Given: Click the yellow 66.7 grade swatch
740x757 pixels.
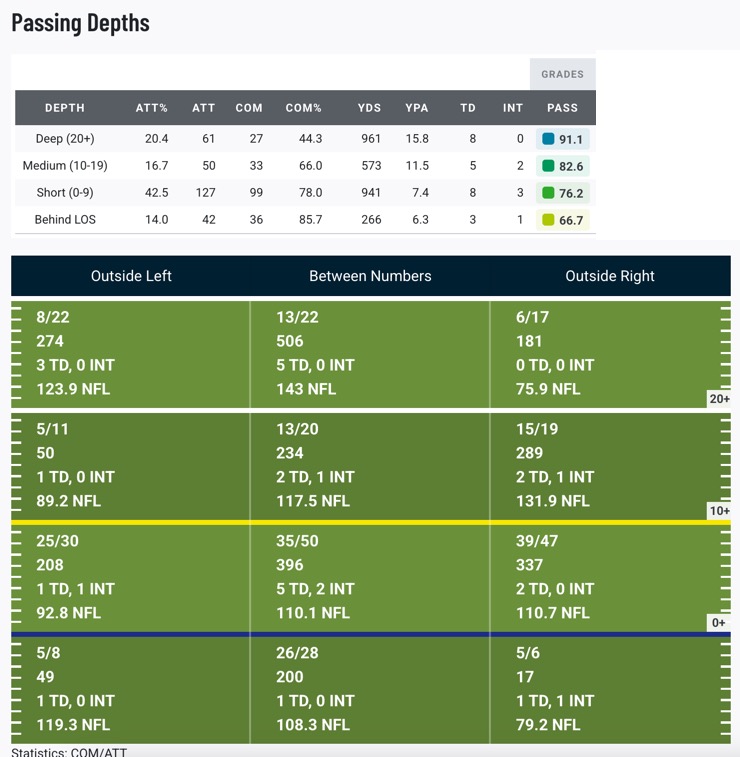Looking at the screenshot, I should (x=548, y=220).
